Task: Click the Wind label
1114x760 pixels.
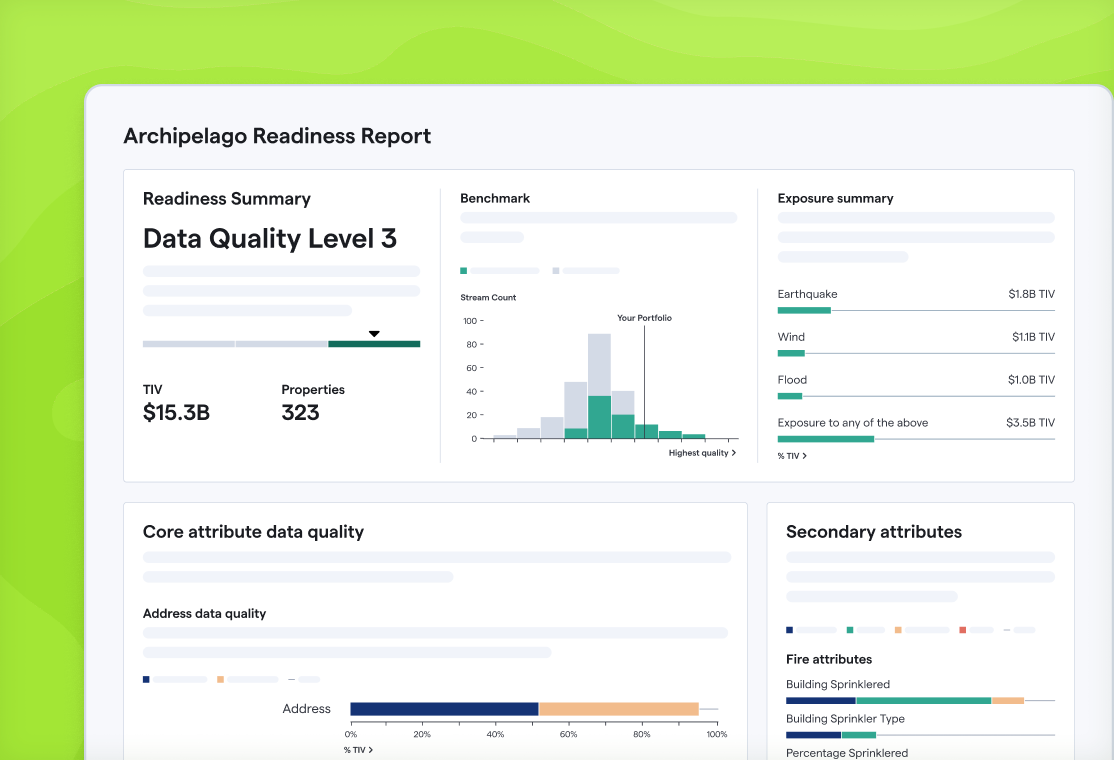Action: click(x=791, y=337)
